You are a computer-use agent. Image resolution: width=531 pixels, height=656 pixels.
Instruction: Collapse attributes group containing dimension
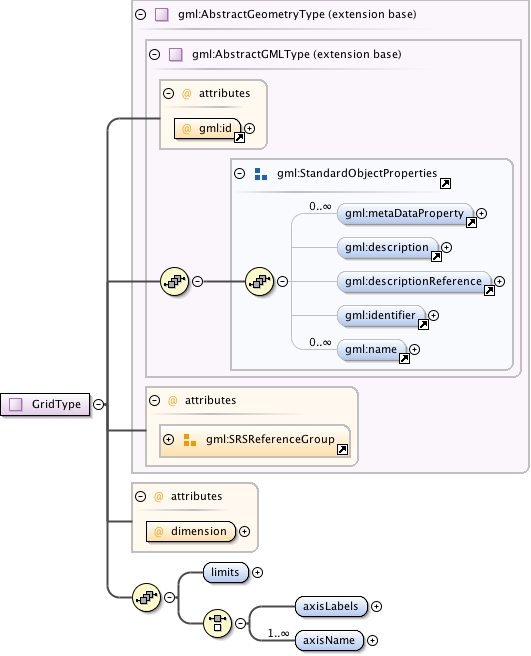point(141,496)
